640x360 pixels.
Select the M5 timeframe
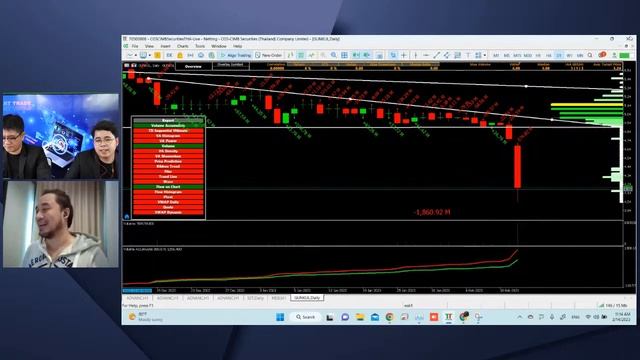(x=507, y=55)
